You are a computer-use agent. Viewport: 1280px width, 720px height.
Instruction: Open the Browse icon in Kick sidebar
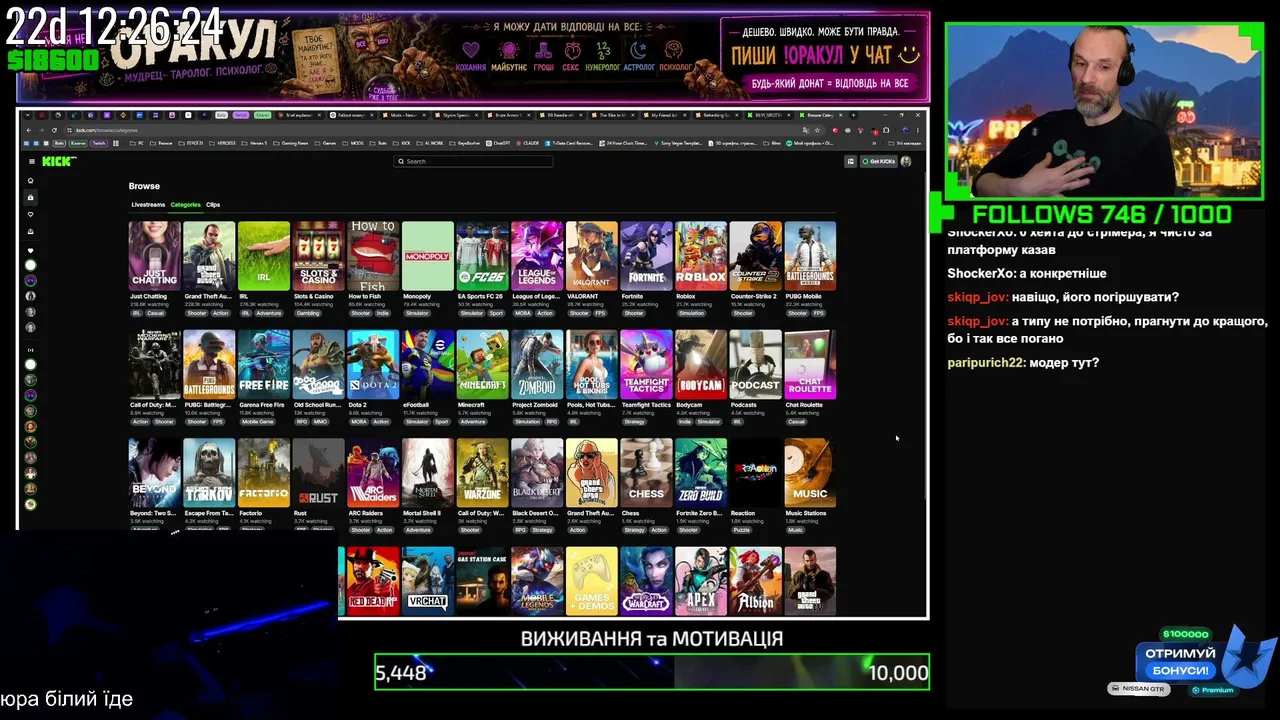31,198
